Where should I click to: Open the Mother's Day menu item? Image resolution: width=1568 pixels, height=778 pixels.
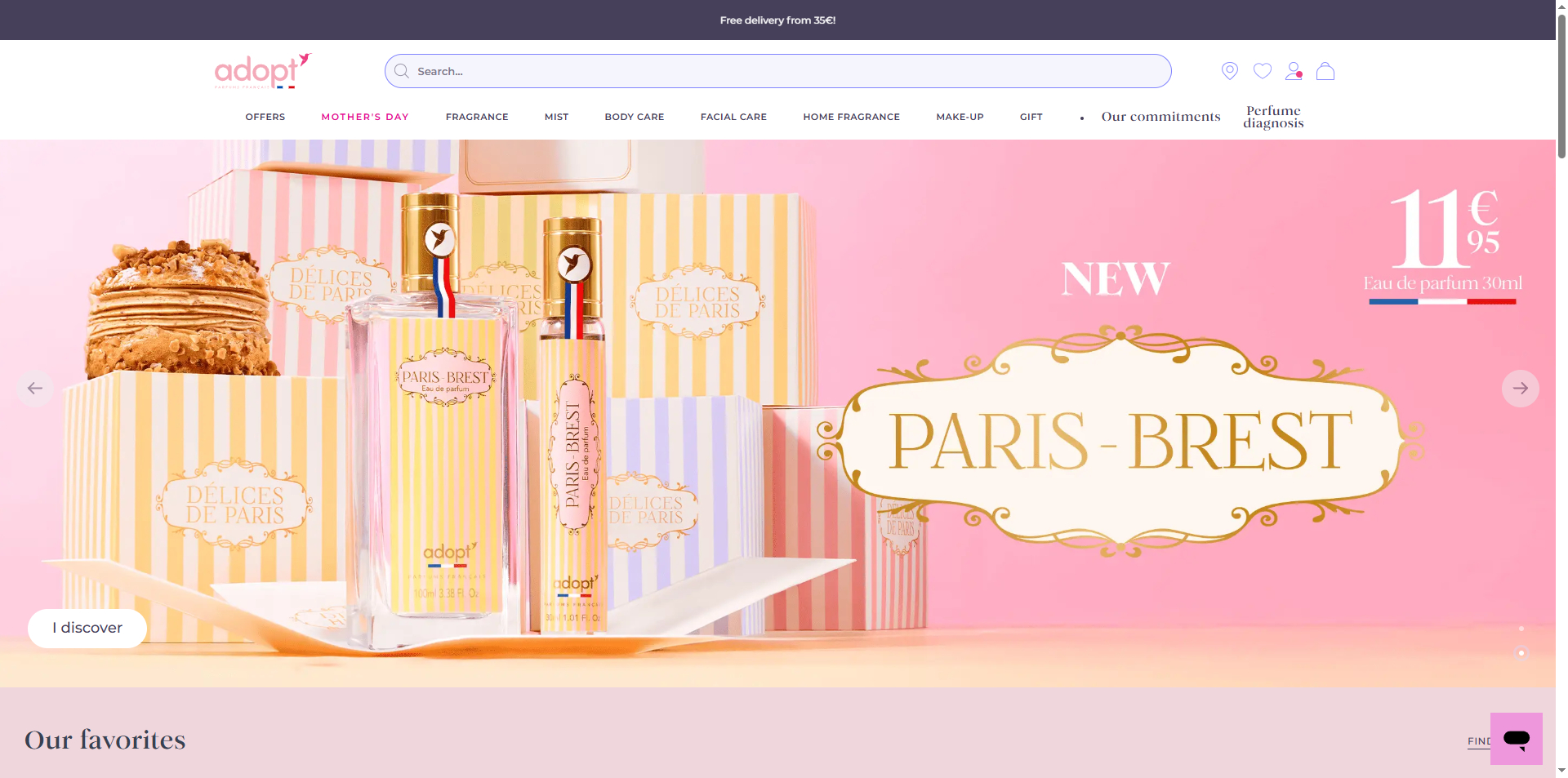click(365, 117)
